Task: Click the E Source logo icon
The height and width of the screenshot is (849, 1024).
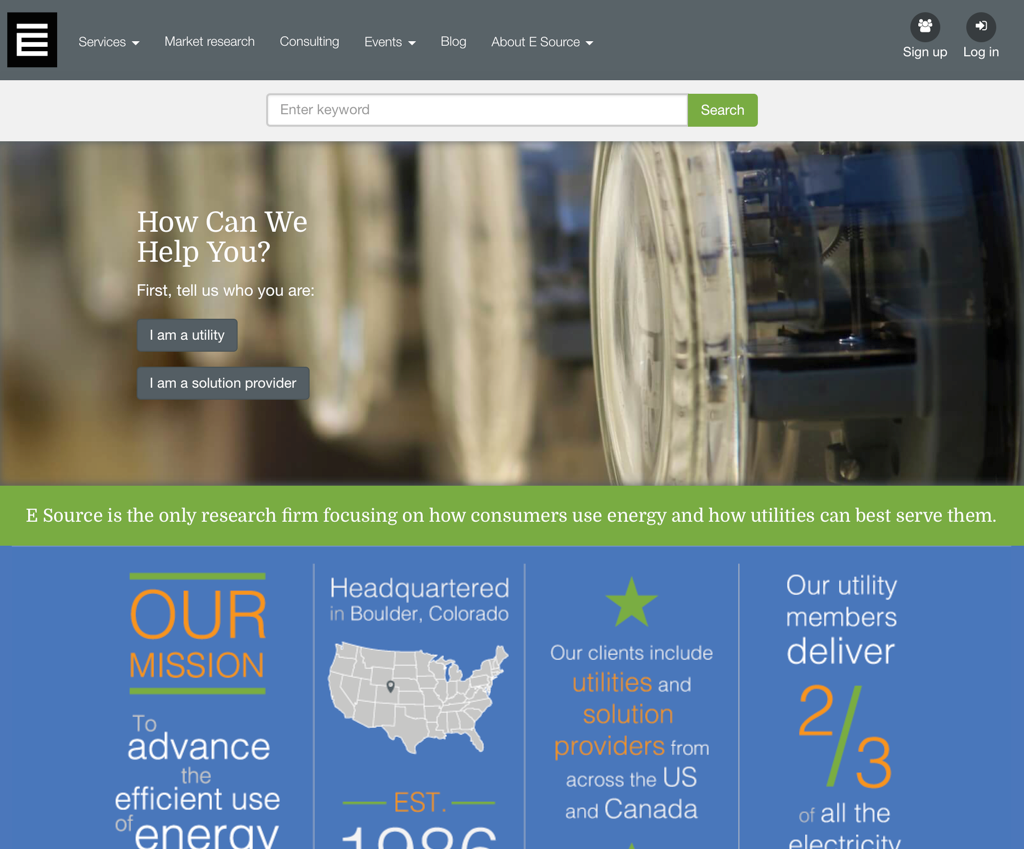Action: [32, 40]
